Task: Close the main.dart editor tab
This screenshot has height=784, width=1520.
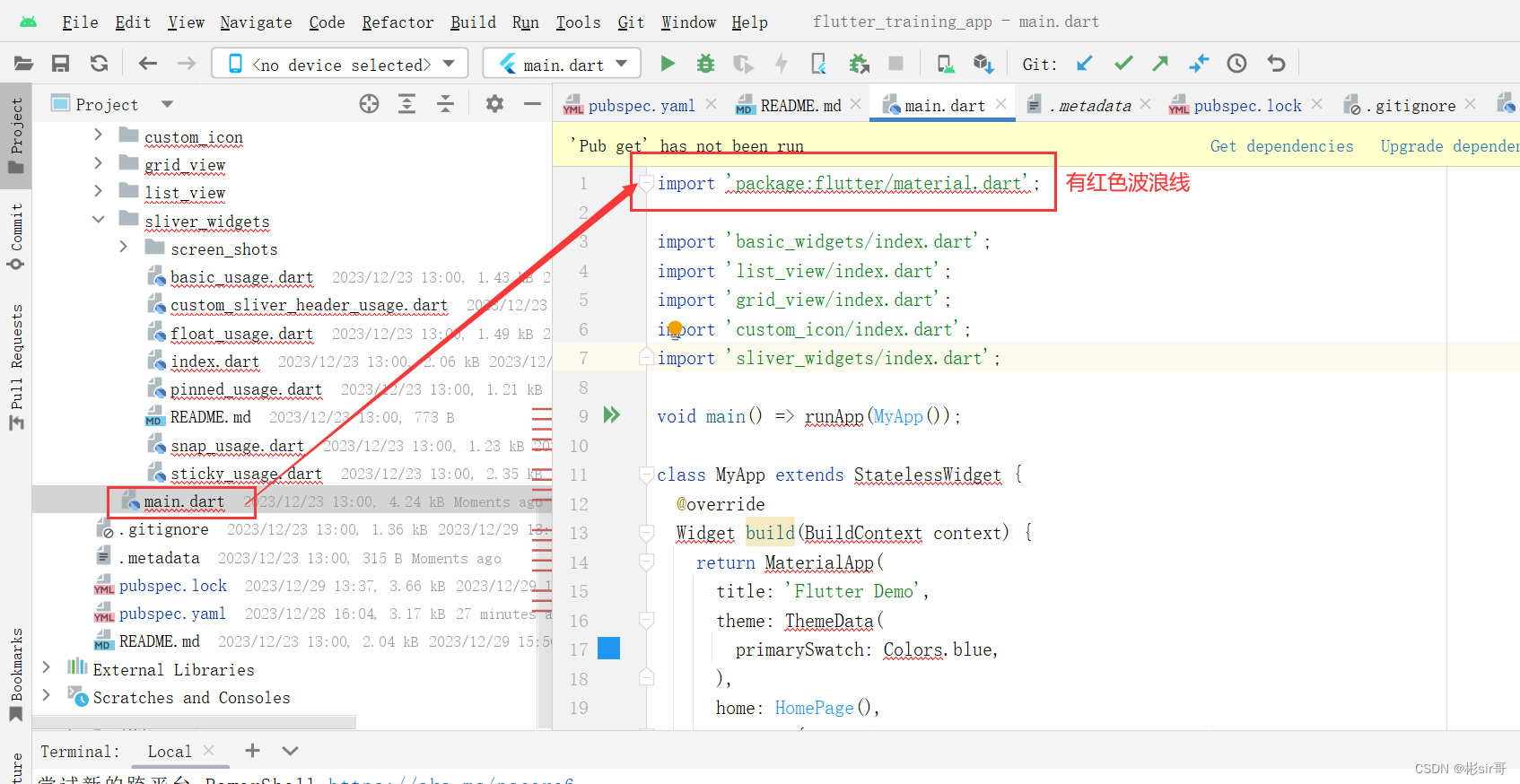Action: tap(1000, 104)
